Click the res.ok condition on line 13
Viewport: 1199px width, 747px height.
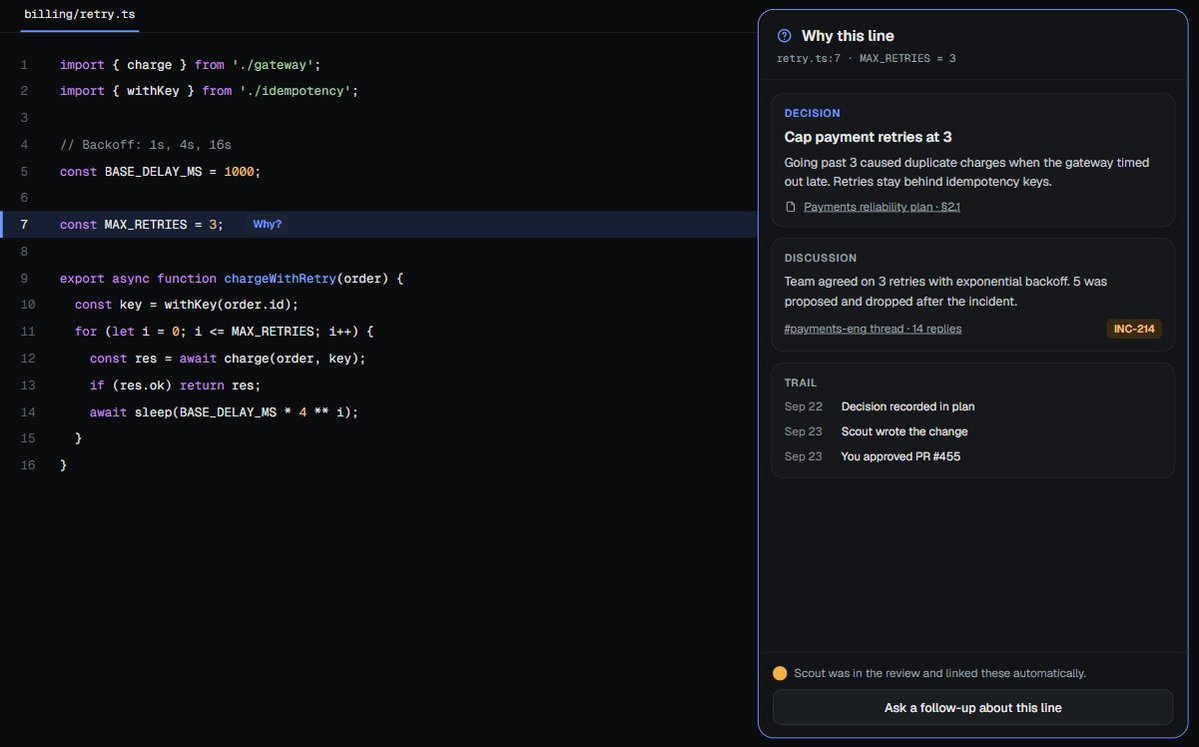pyautogui.click(x=142, y=385)
